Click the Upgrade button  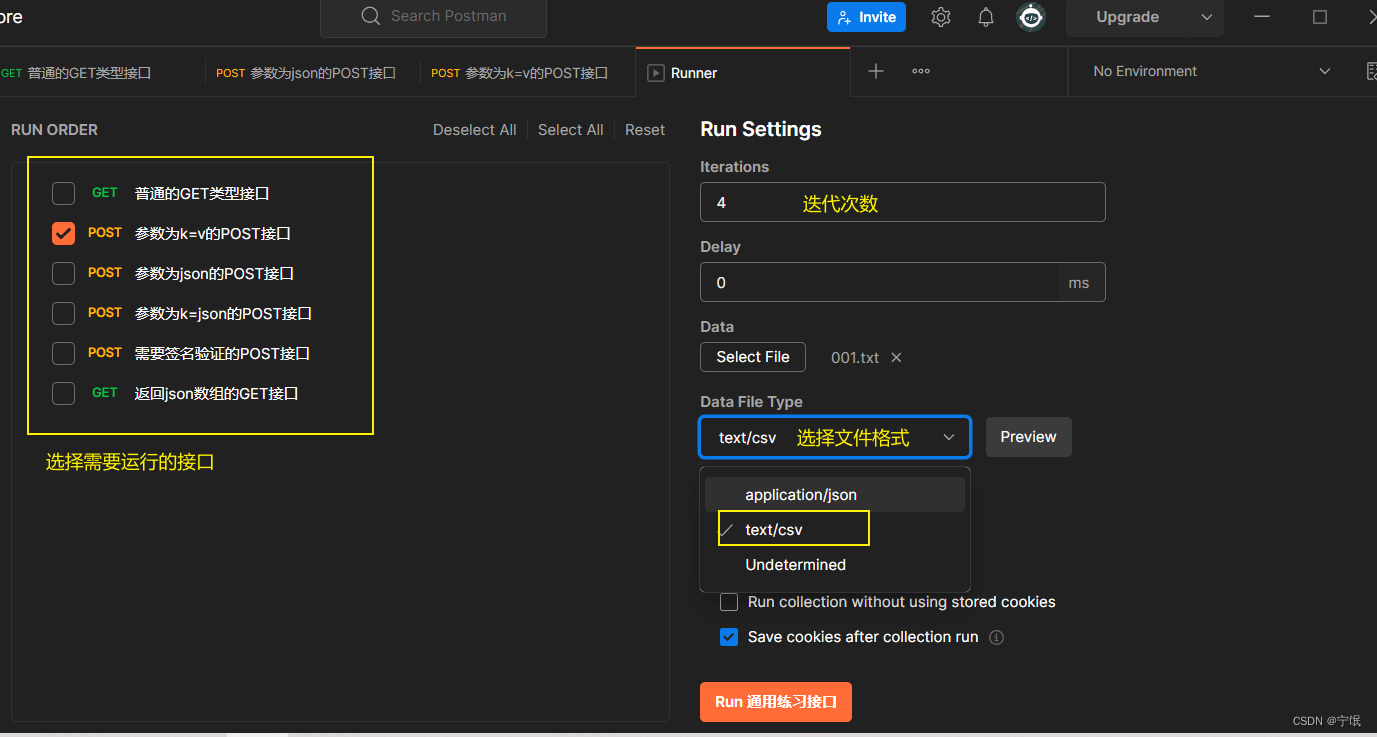click(1128, 17)
